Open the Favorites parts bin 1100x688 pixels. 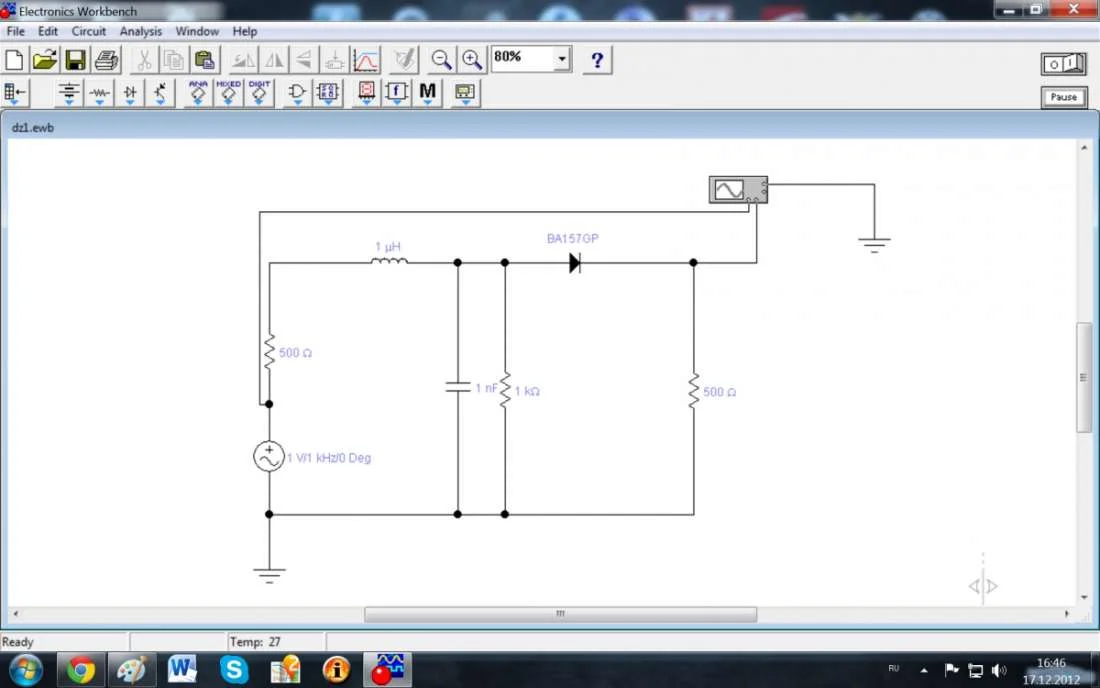(x=14, y=93)
